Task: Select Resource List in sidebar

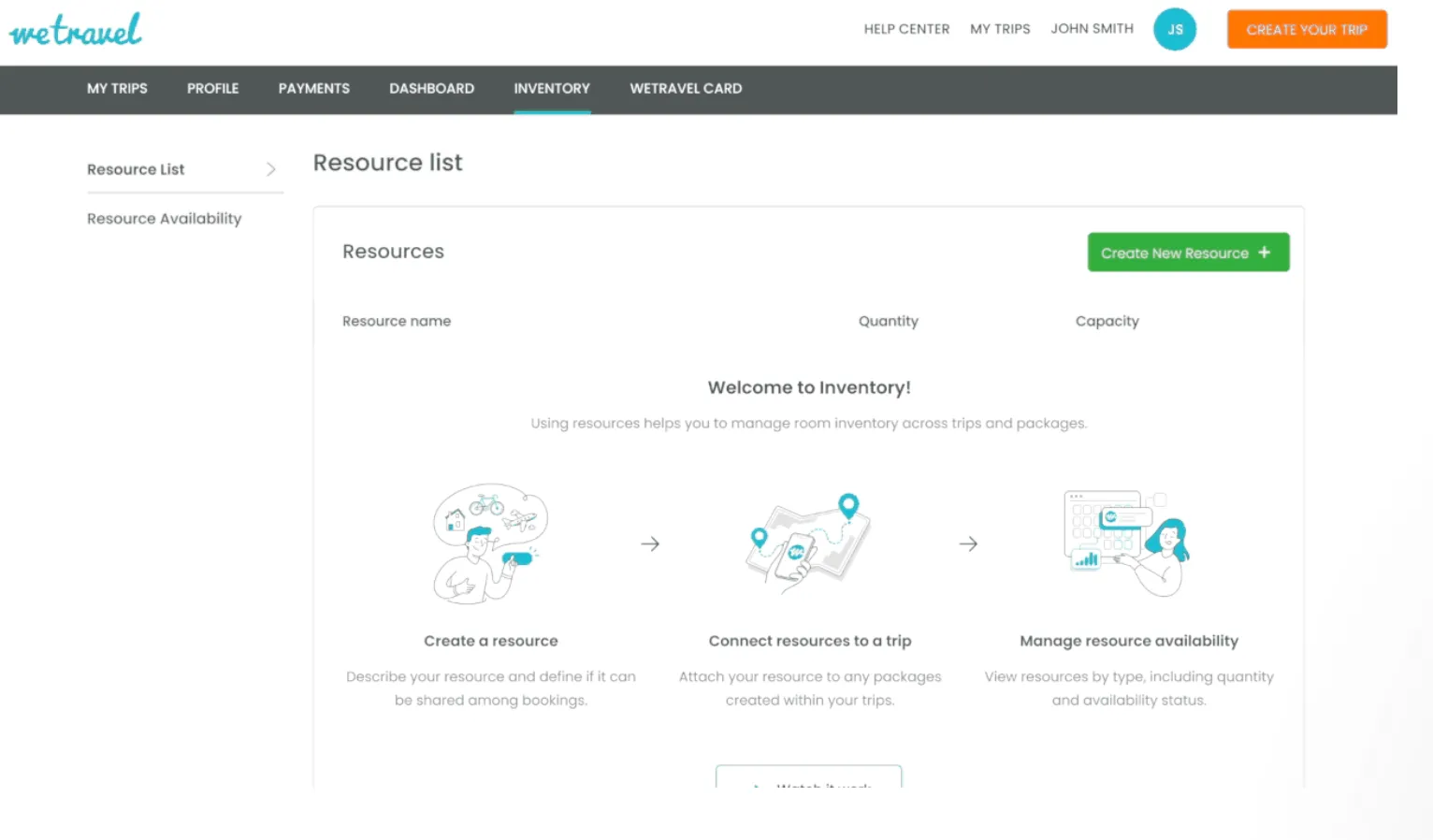Action: [x=136, y=169]
